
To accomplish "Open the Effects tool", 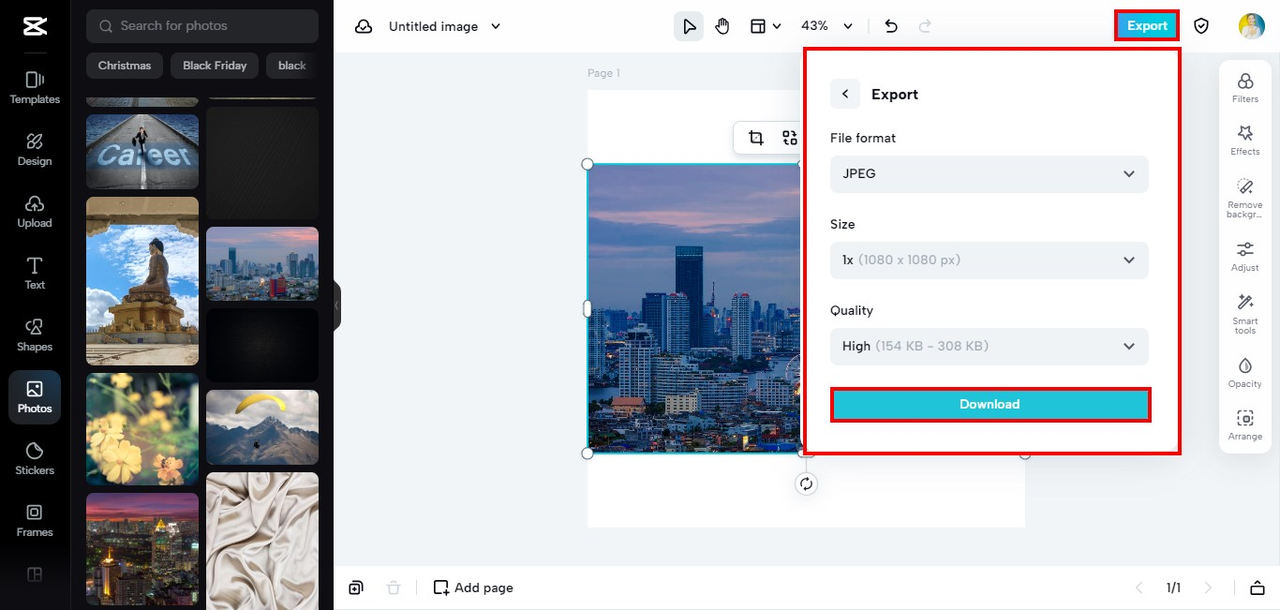I will [x=1245, y=140].
